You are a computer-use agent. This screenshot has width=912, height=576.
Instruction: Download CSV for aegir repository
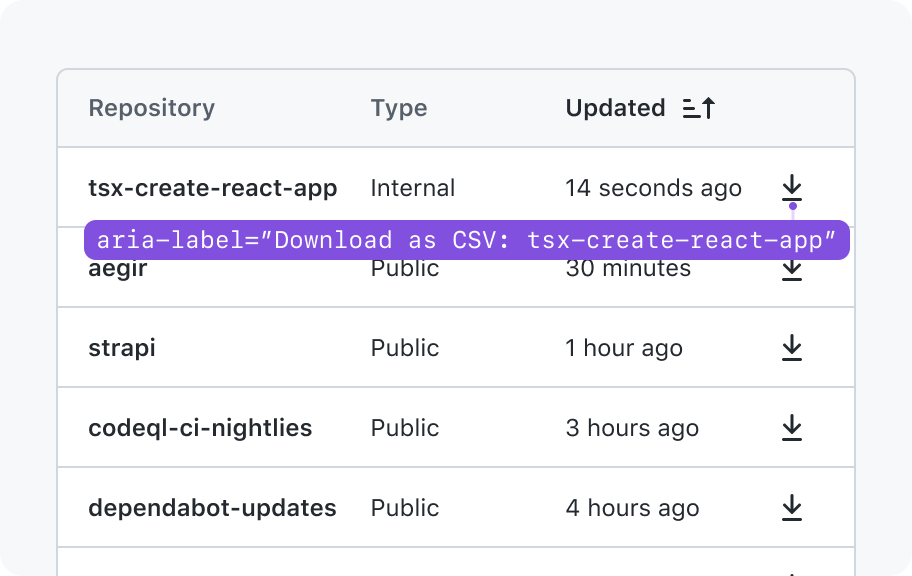pos(792,271)
